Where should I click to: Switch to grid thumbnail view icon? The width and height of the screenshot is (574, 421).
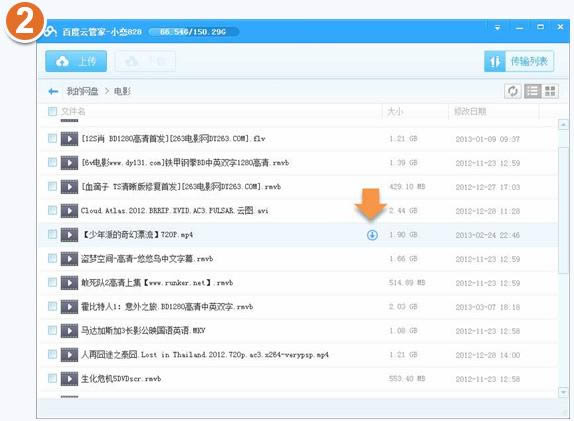click(550, 91)
